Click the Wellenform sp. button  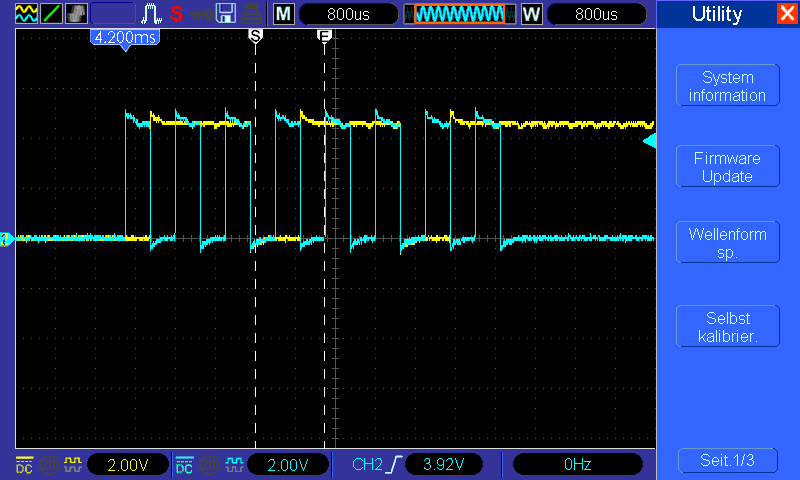click(728, 243)
